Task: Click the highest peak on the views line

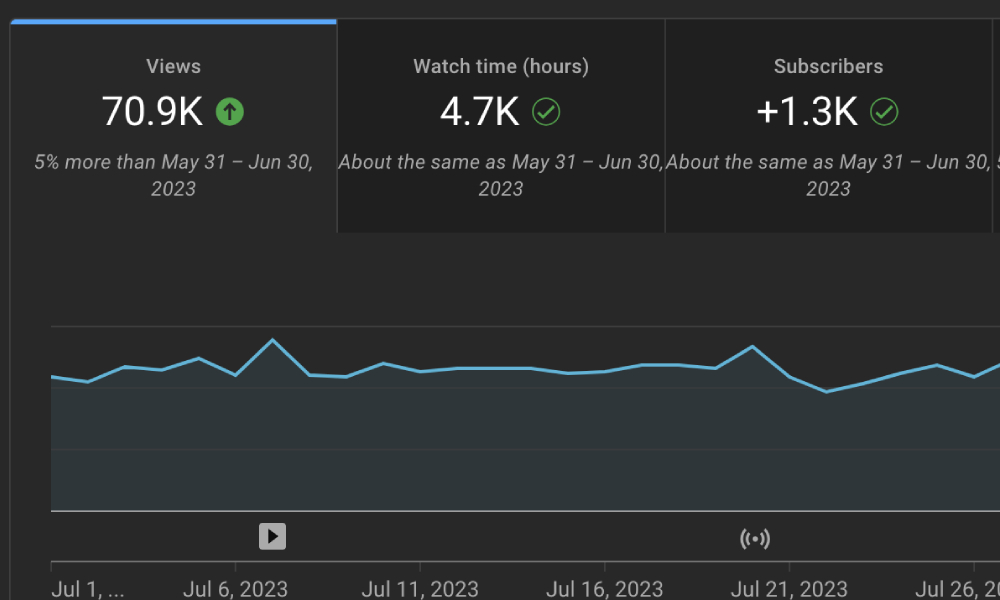Action: click(272, 340)
